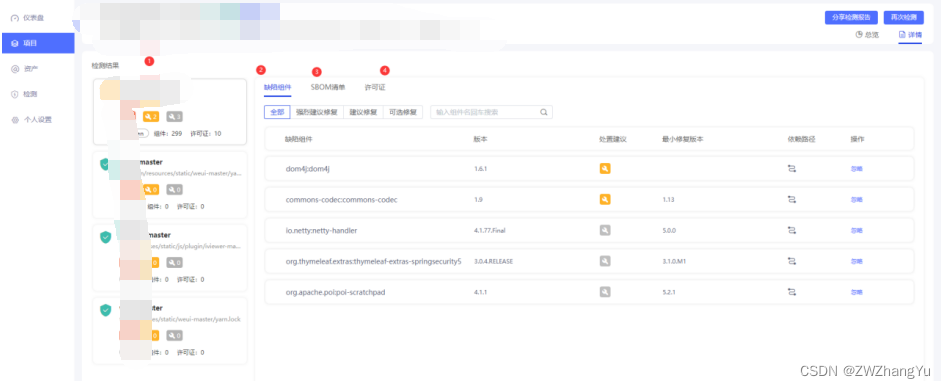Open dependency path icon for thymeleaf-extras-springsecurity5
The image size is (946, 388).
(x=792, y=261)
